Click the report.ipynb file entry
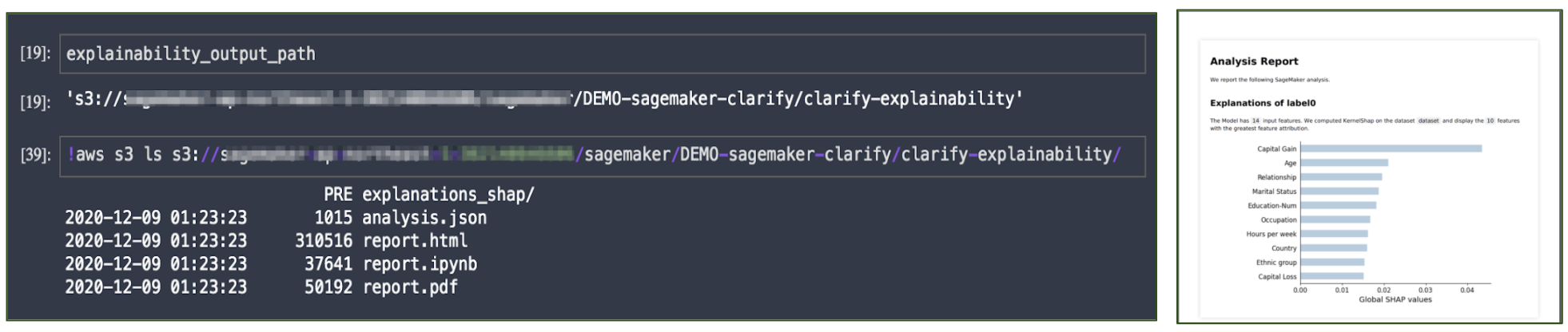 coord(420,264)
